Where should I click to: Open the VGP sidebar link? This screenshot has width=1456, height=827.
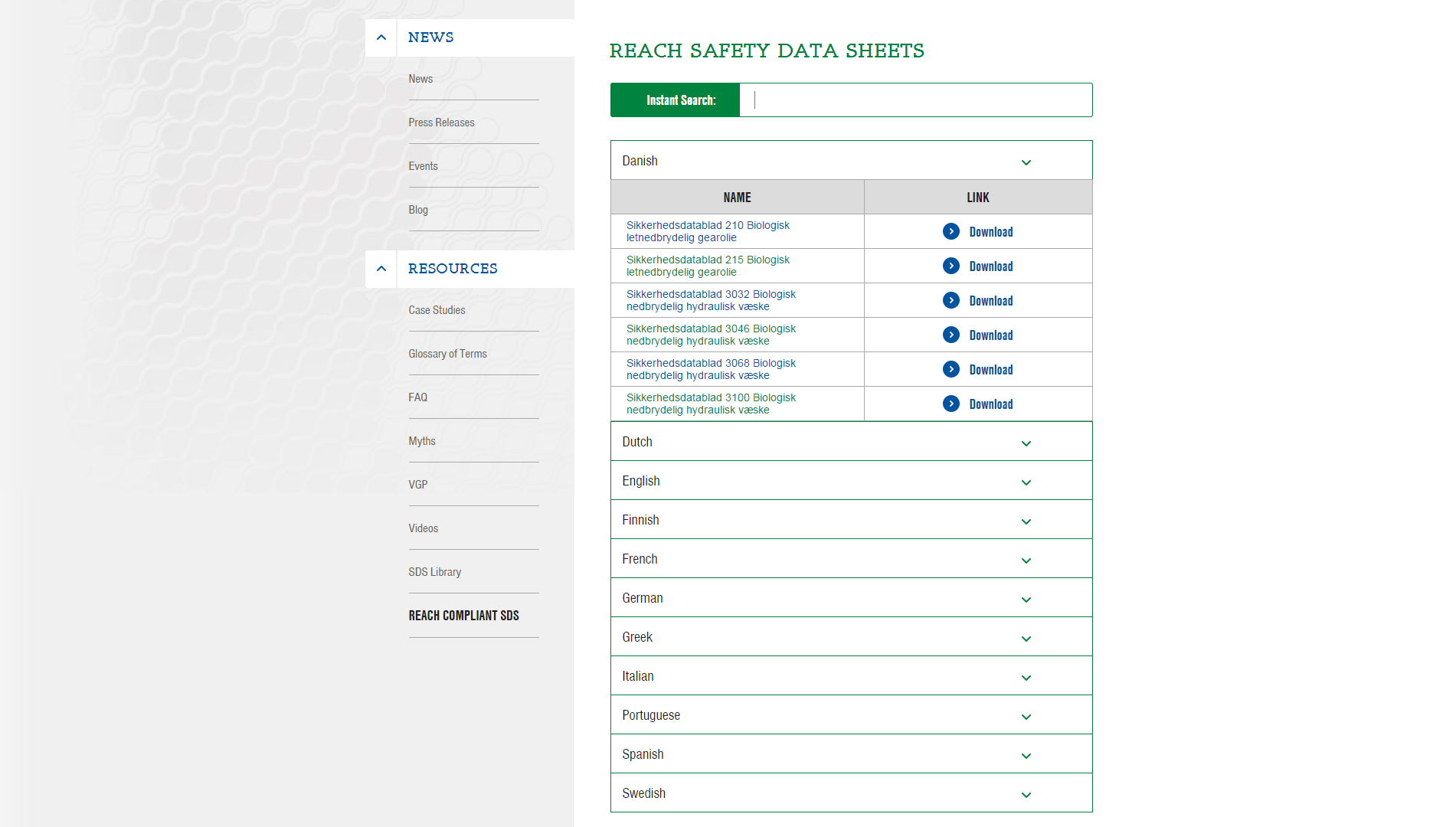pos(417,485)
